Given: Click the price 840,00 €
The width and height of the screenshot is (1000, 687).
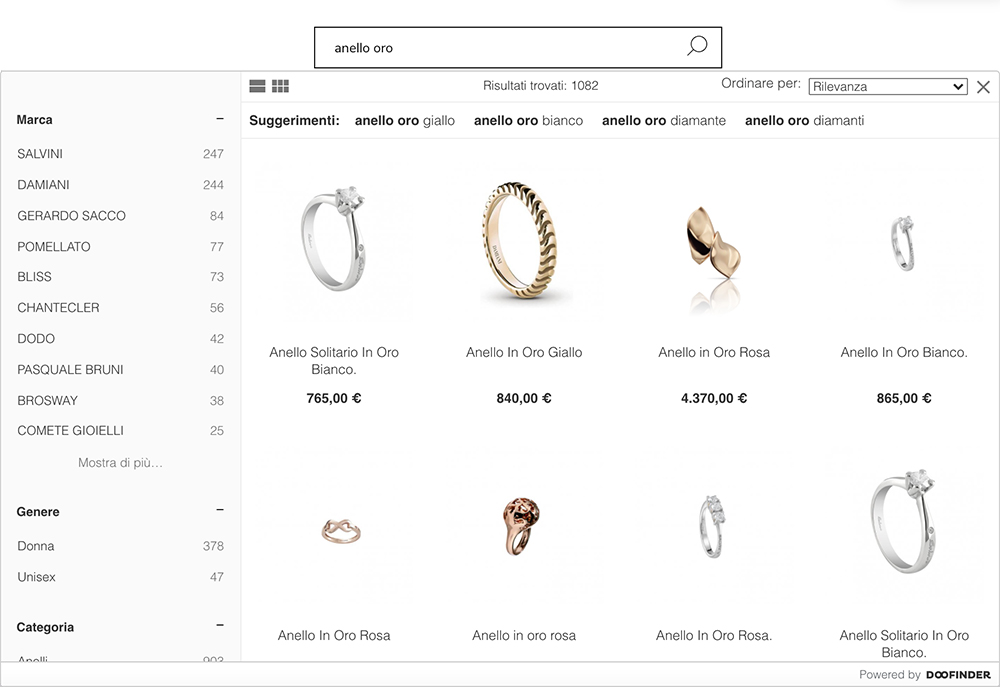Looking at the screenshot, I should pos(524,398).
